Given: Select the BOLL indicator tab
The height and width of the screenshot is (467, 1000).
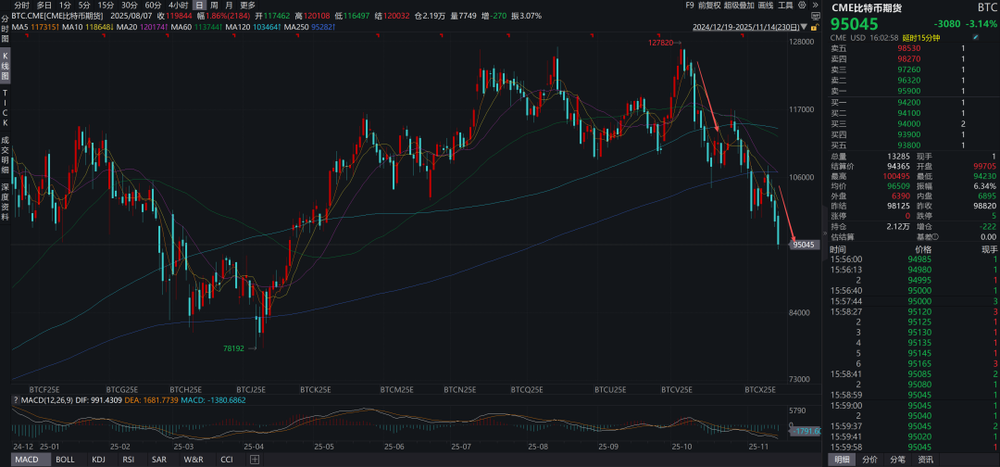Looking at the screenshot, I should tap(65, 459).
